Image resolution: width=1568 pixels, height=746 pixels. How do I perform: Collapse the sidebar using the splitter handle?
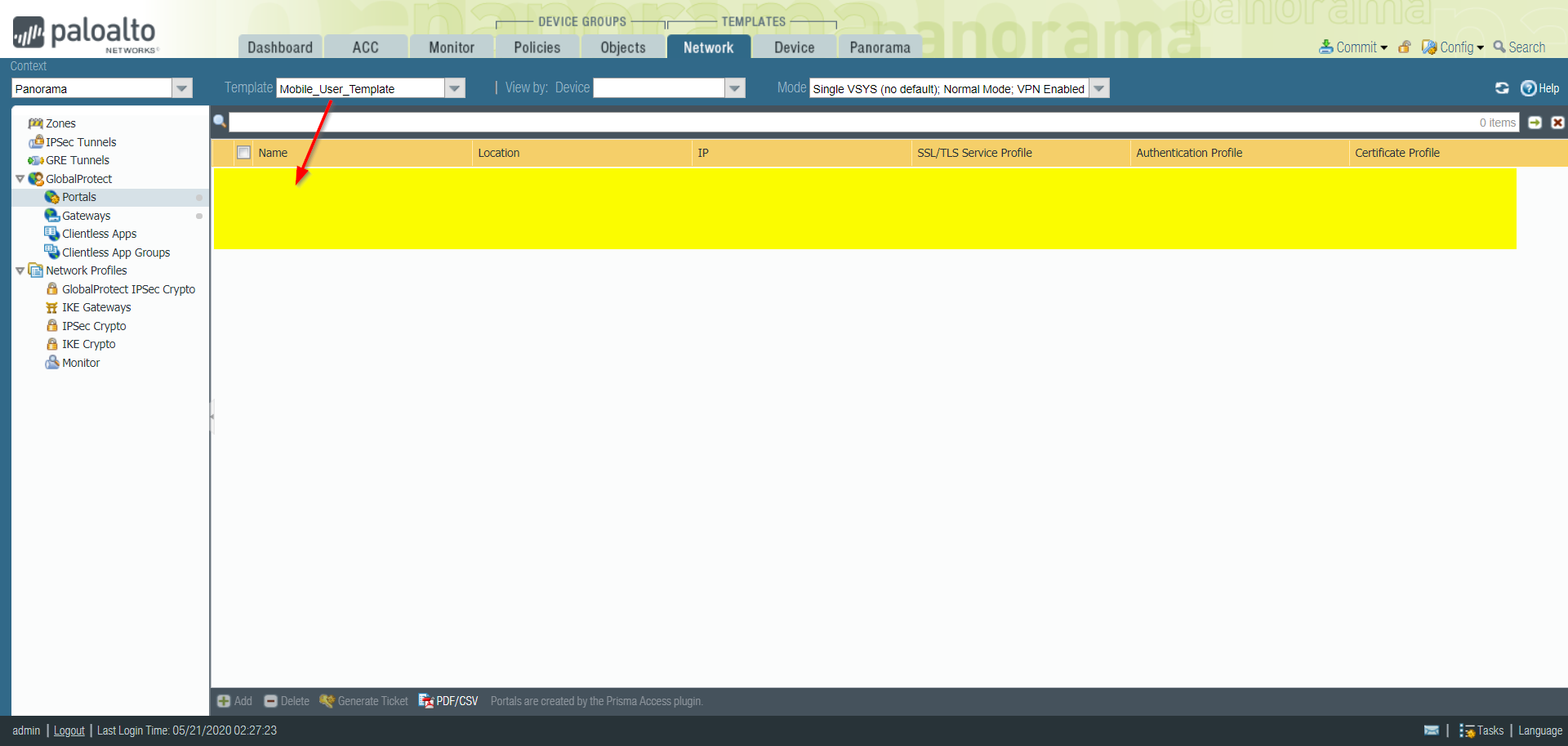(x=212, y=416)
